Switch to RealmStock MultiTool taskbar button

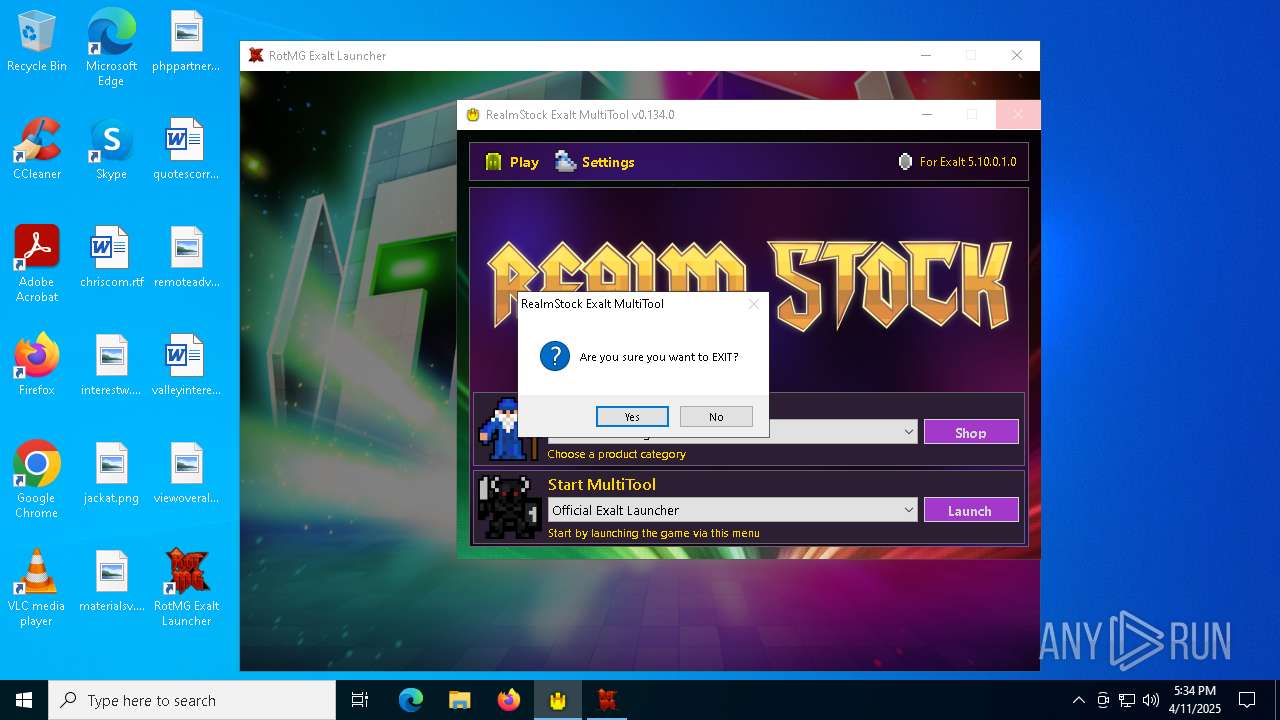pyautogui.click(x=558, y=700)
